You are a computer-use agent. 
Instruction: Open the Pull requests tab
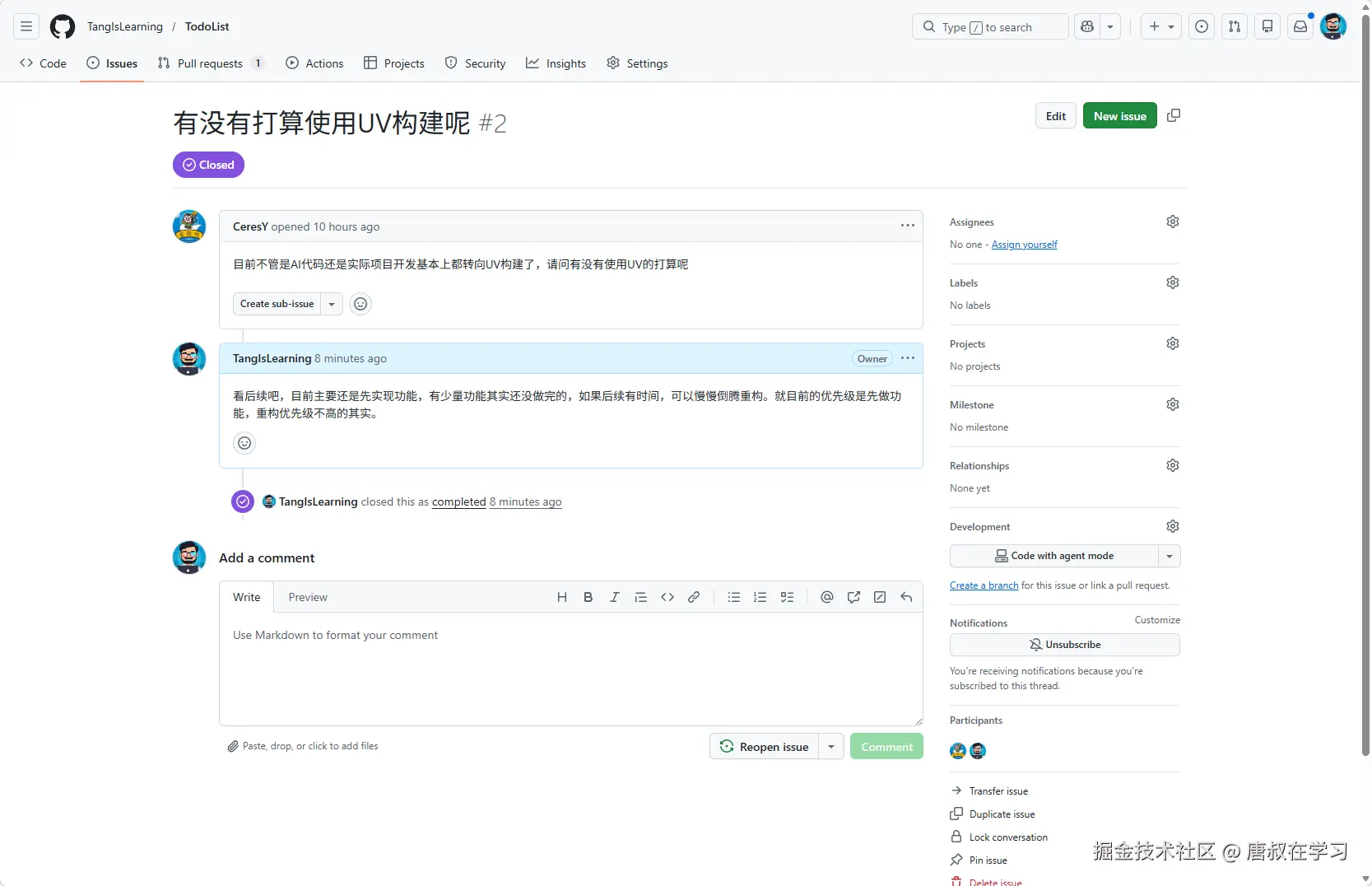(x=211, y=63)
